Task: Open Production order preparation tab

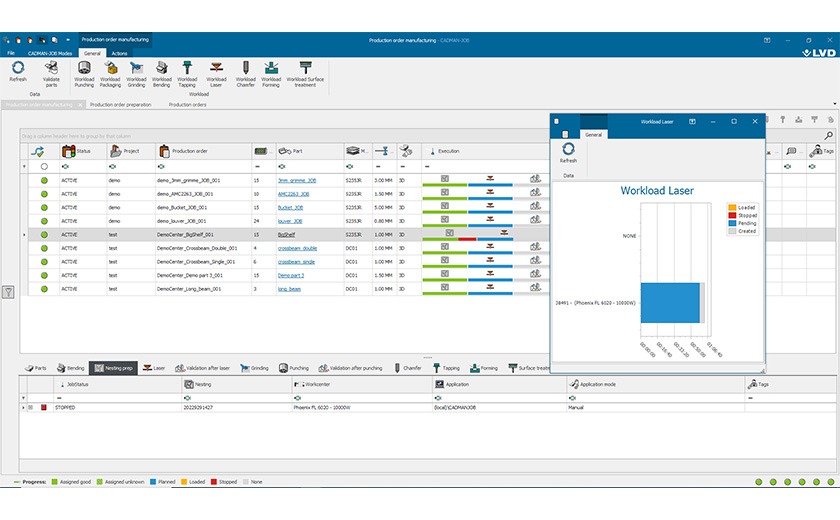Action: pos(121,104)
